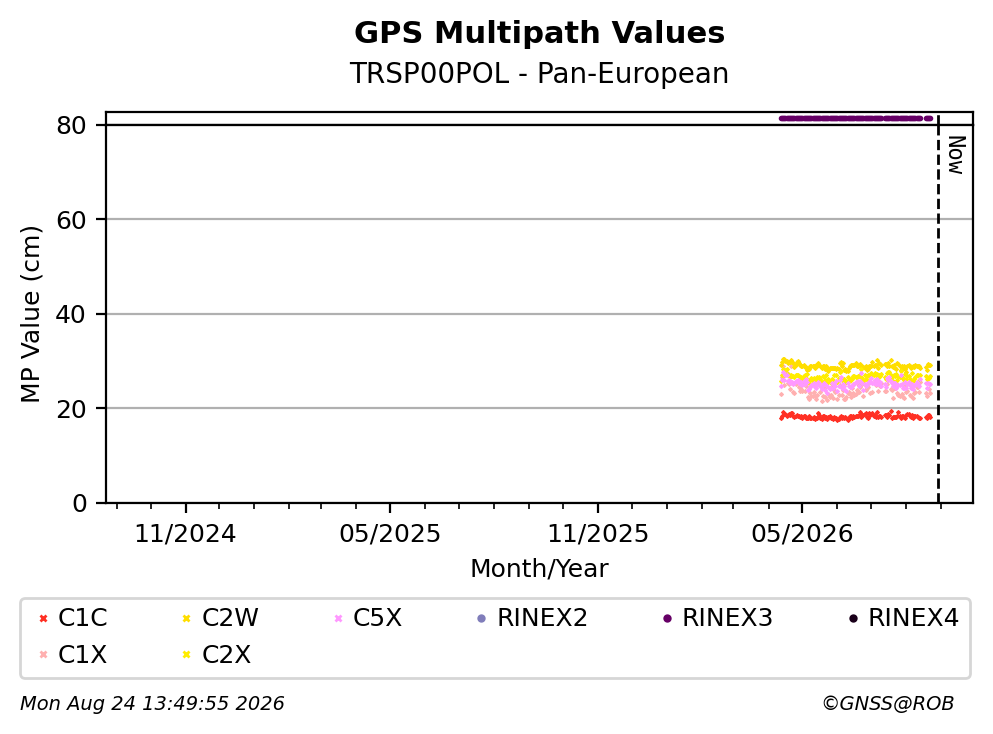993x734 pixels.
Task: Click the RINEX4 legend entry
Action: 904,618
